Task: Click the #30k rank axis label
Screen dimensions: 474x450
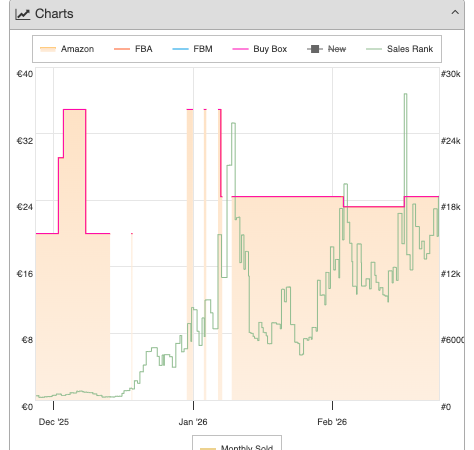Action: (x=451, y=74)
